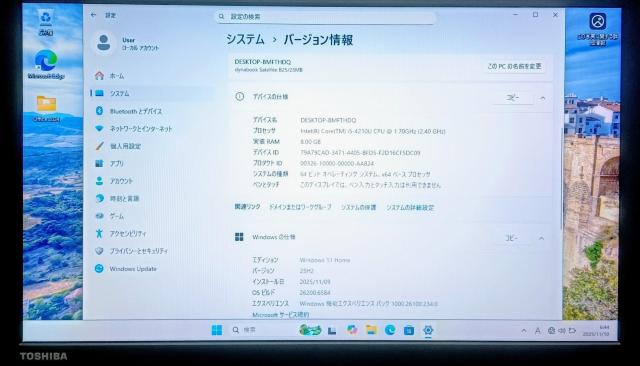Show hidden icons in the system tray
640x366 pixels.
(524, 331)
